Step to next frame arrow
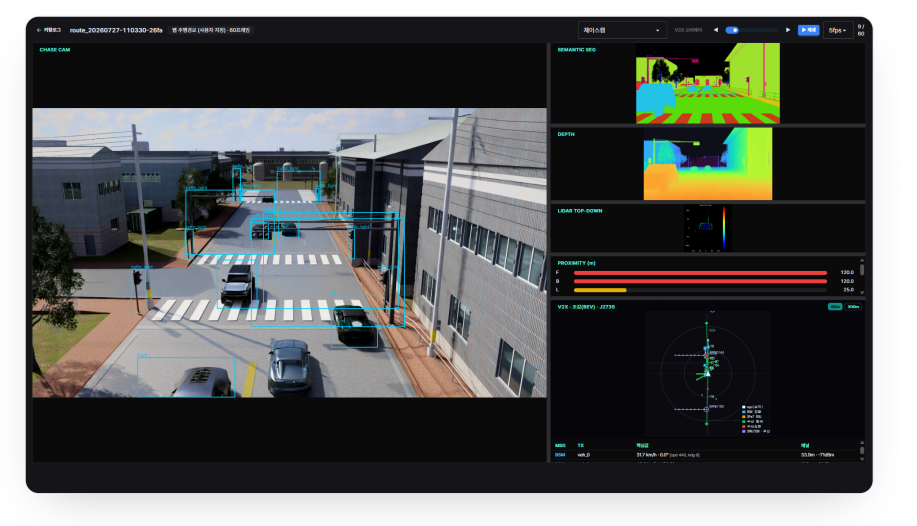Viewport: 917px width, 526px height. [788, 30]
